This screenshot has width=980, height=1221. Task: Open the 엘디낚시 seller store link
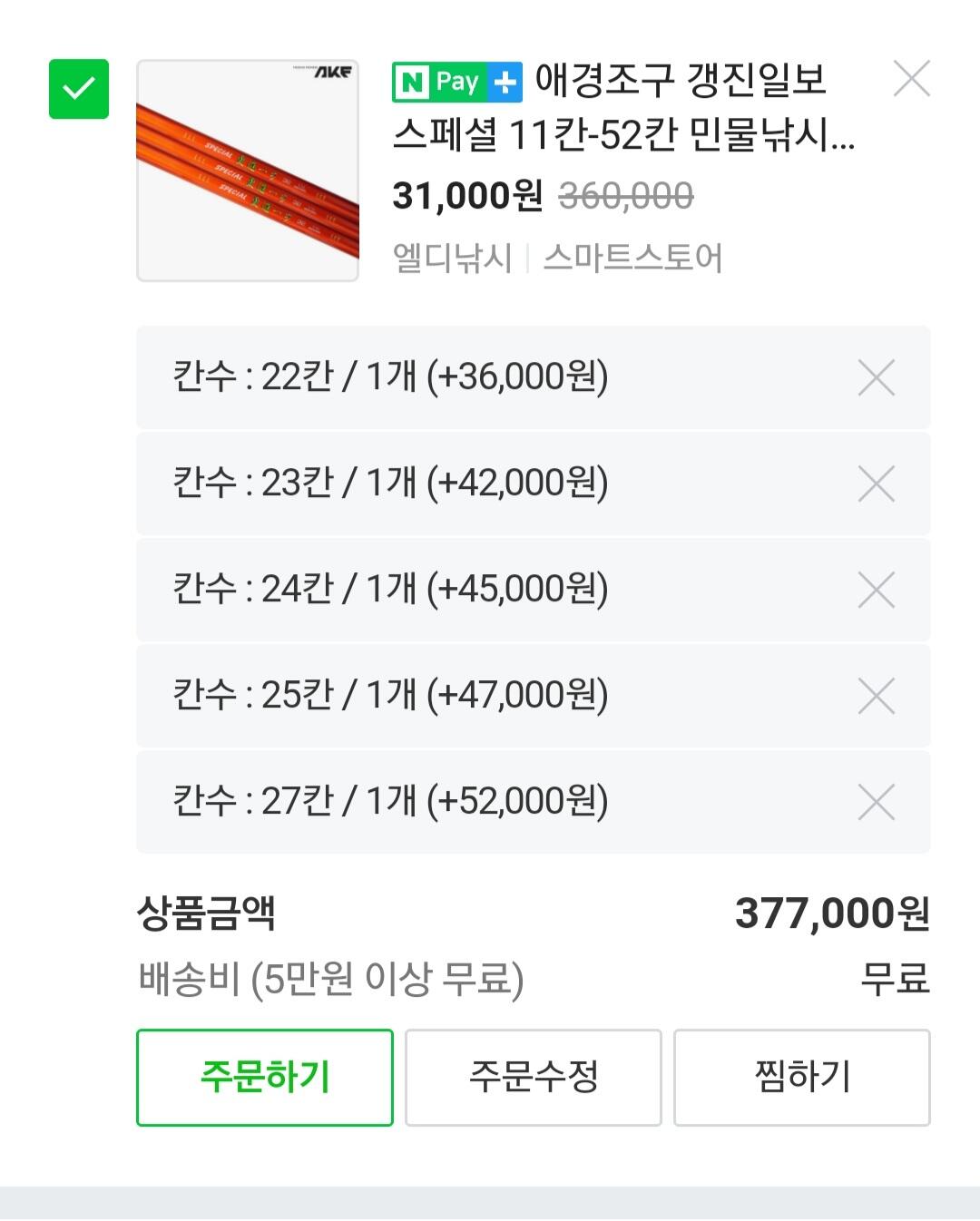click(x=452, y=258)
